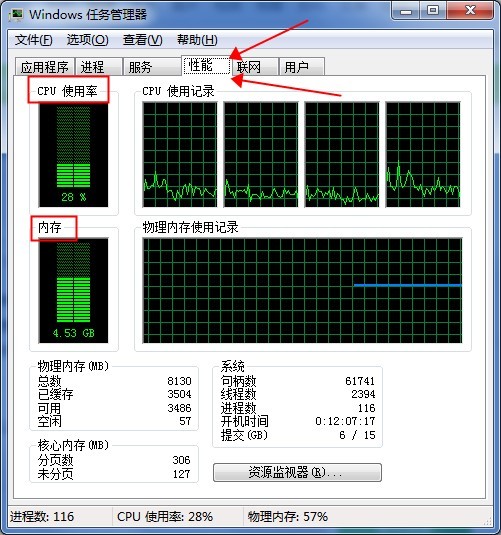
Task: Switch to the 应用程序 tab
Action: click(45, 67)
